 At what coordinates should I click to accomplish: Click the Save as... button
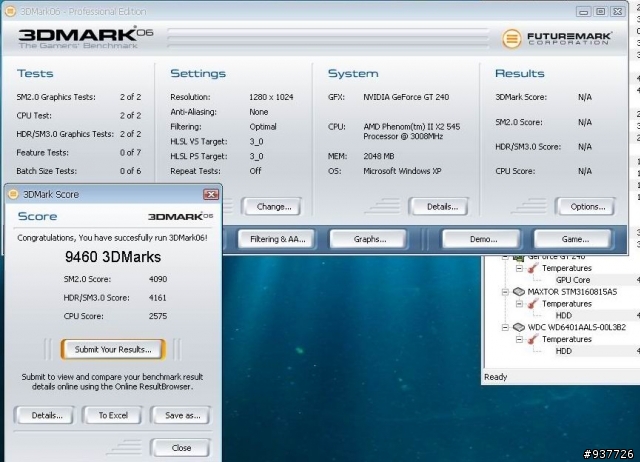181,415
